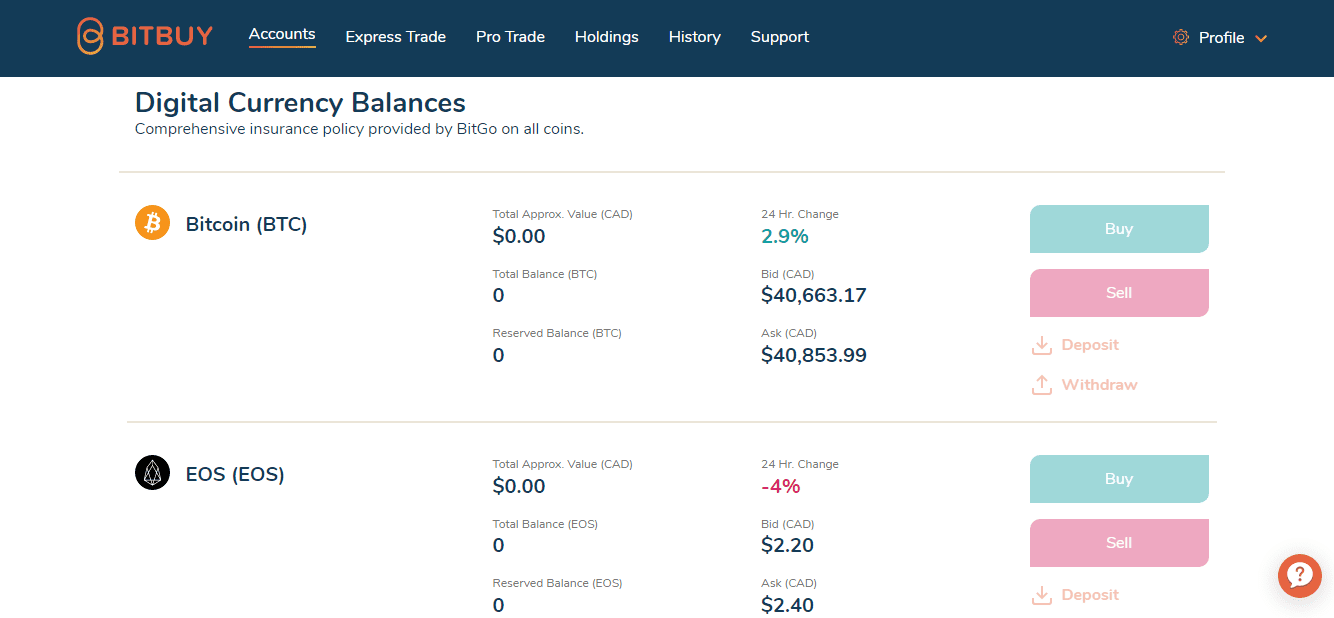Sell Bitcoin with the Sell button
The image size is (1334, 618).
[x=1119, y=293]
